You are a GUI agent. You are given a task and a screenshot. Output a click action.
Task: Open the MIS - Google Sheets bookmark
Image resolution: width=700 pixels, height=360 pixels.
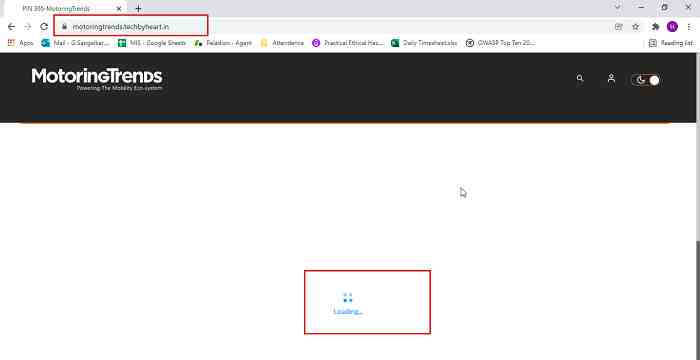[151, 43]
